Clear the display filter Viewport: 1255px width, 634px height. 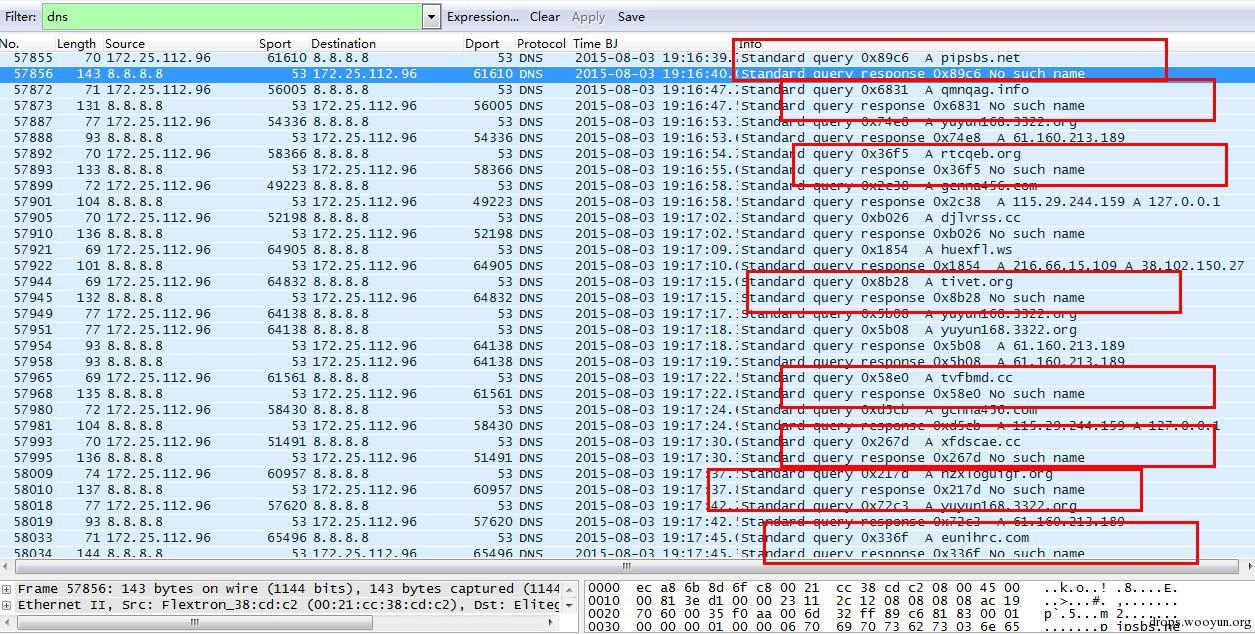(x=545, y=17)
